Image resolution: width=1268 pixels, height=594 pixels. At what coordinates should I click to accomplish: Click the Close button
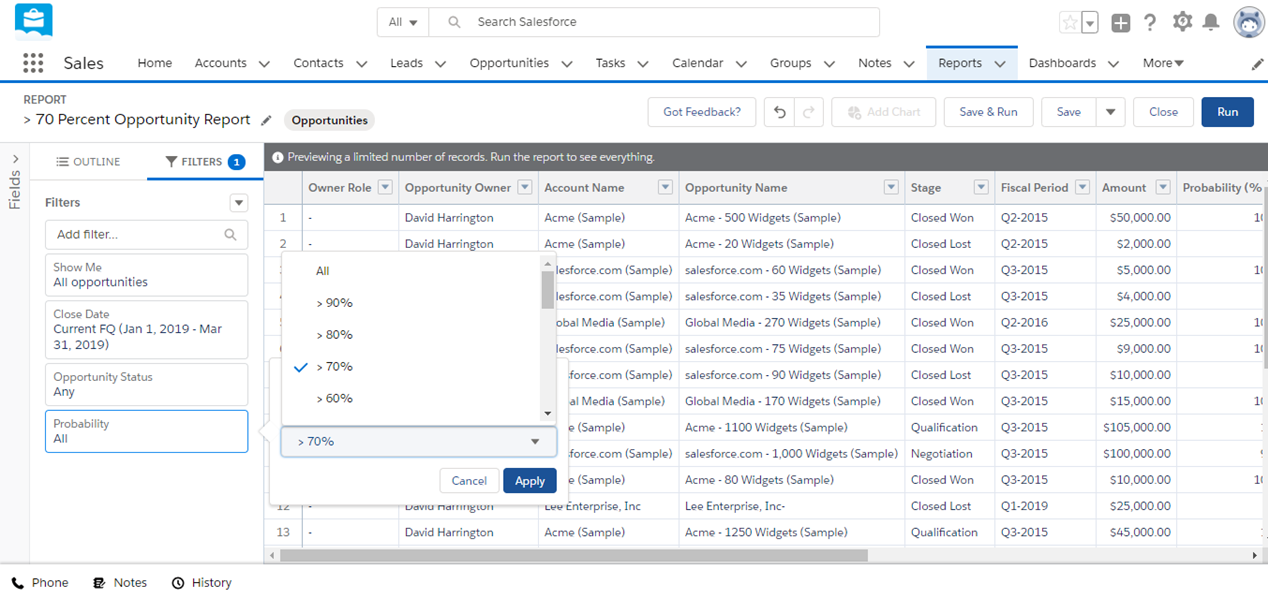click(x=1163, y=112)
